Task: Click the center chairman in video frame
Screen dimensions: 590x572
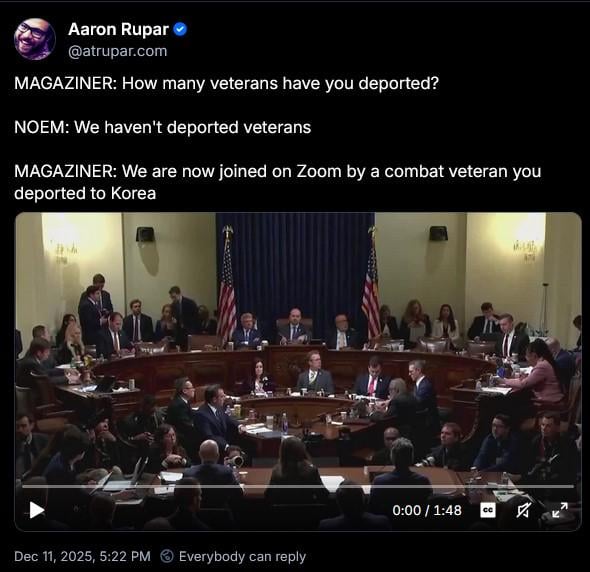Action: 294,327
